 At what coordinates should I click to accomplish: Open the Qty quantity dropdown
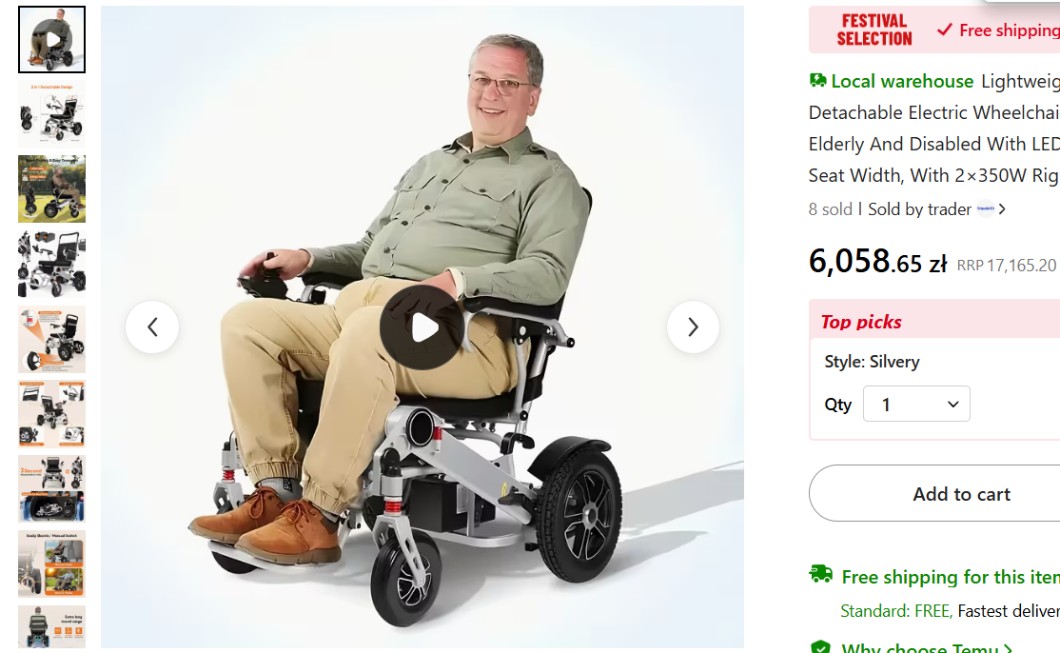pos(917,404)
